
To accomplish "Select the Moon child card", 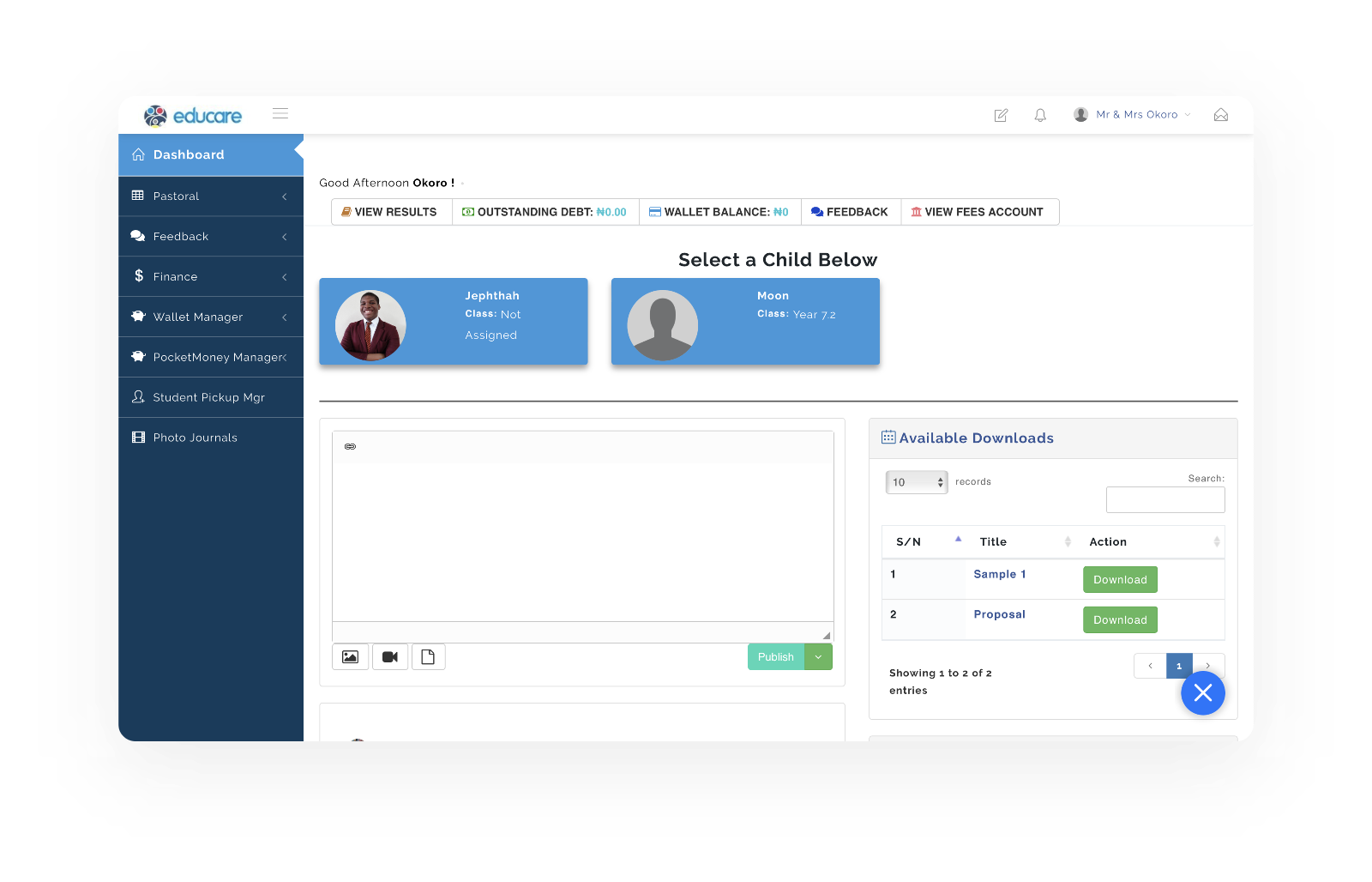I will click(745, 322).
